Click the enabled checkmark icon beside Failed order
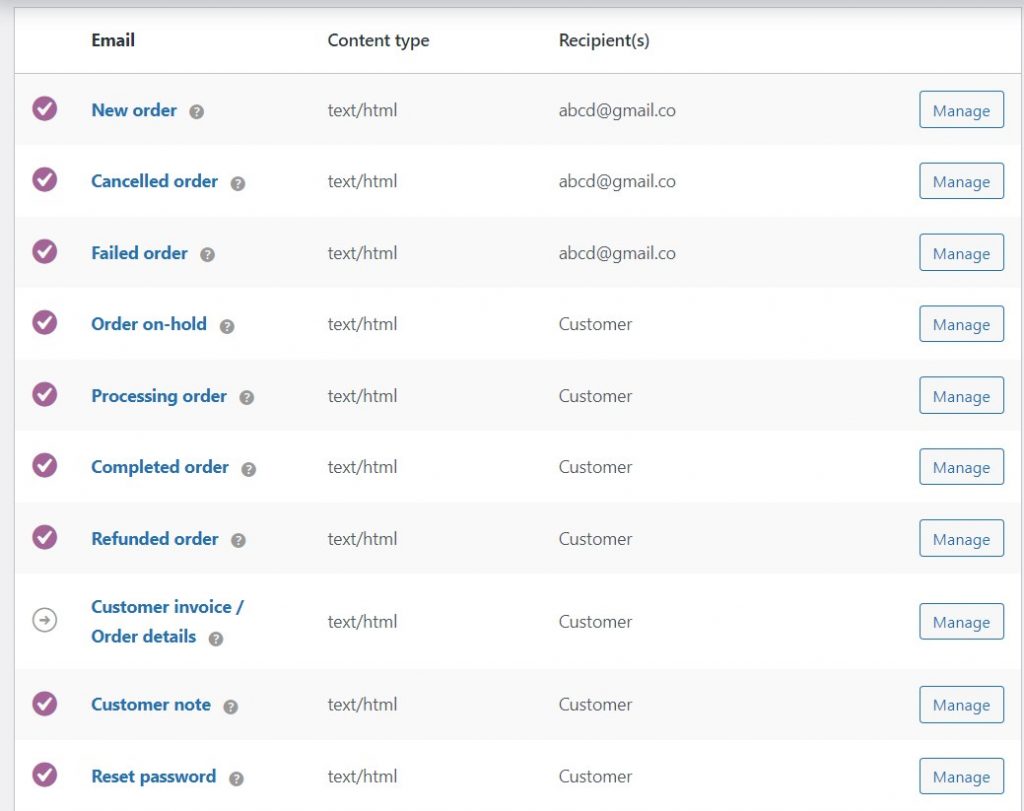Screen dimensions: 1024x811 coord(44,251)
